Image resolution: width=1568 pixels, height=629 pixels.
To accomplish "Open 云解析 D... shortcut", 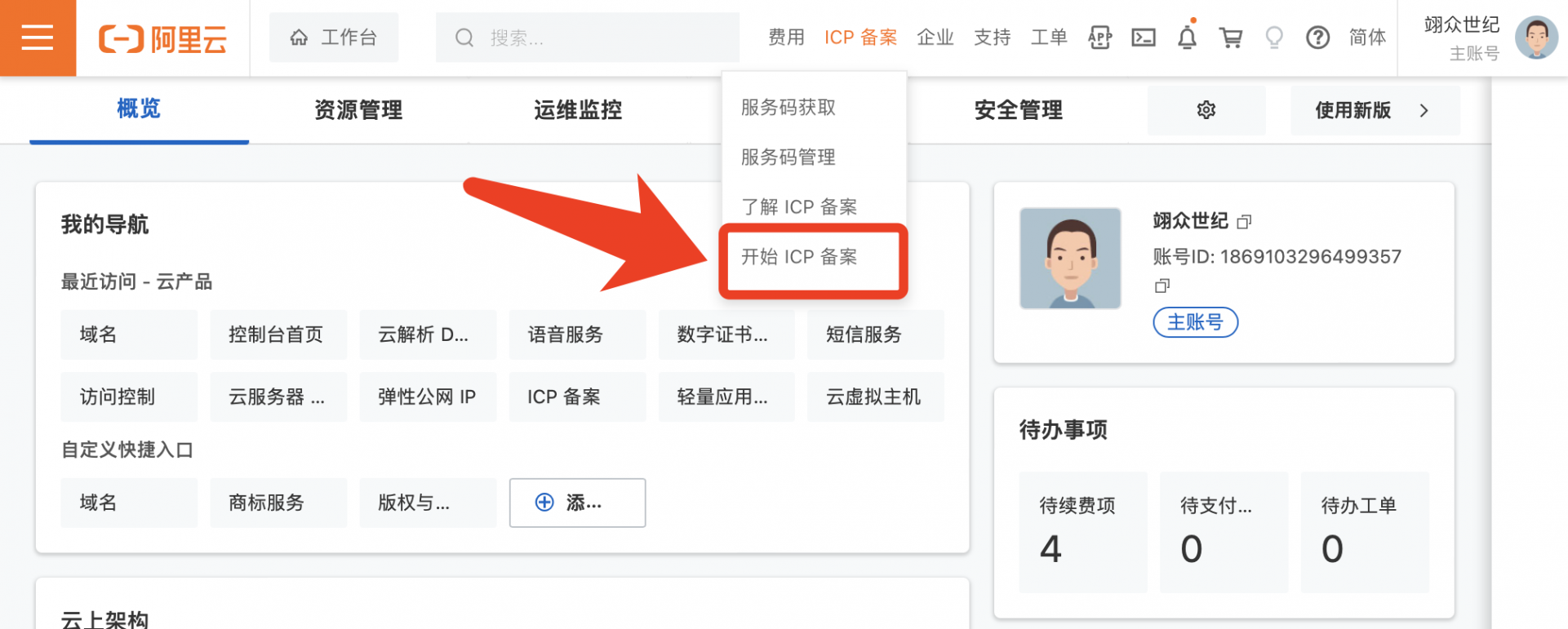I will click(x=428, y=334).
